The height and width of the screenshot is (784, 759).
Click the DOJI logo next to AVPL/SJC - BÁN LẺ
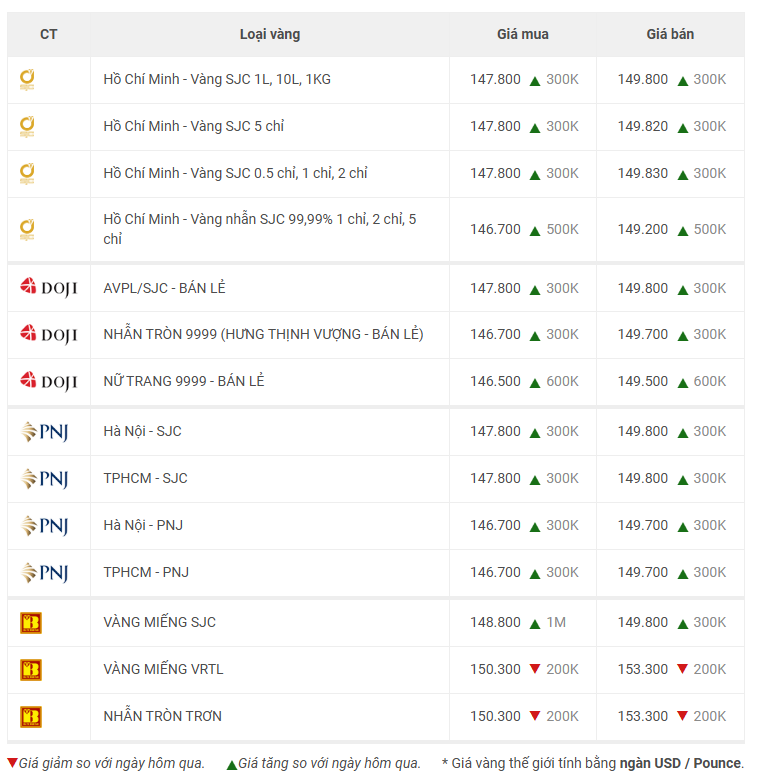click(x=48, y=288)
